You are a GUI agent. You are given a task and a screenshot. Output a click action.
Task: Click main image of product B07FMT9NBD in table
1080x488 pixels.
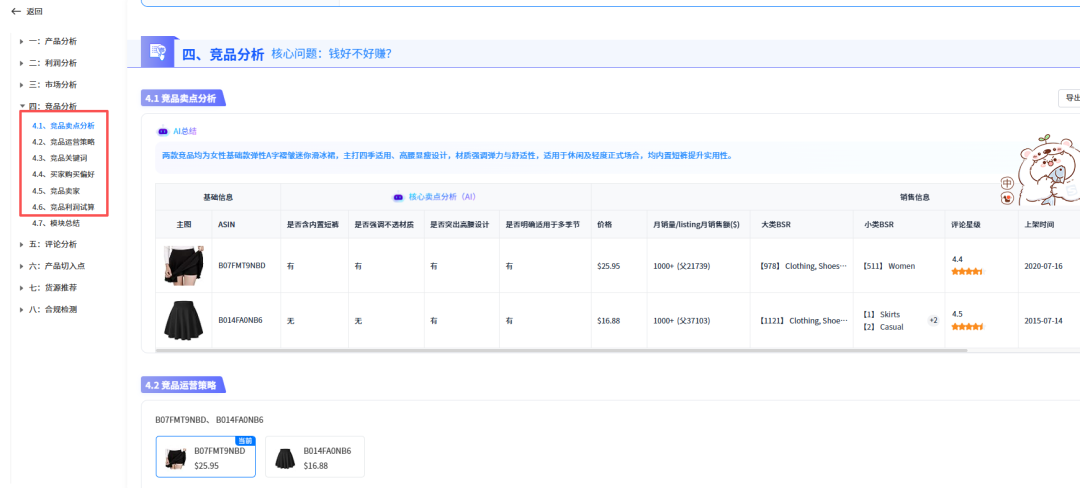click(184, 265)
